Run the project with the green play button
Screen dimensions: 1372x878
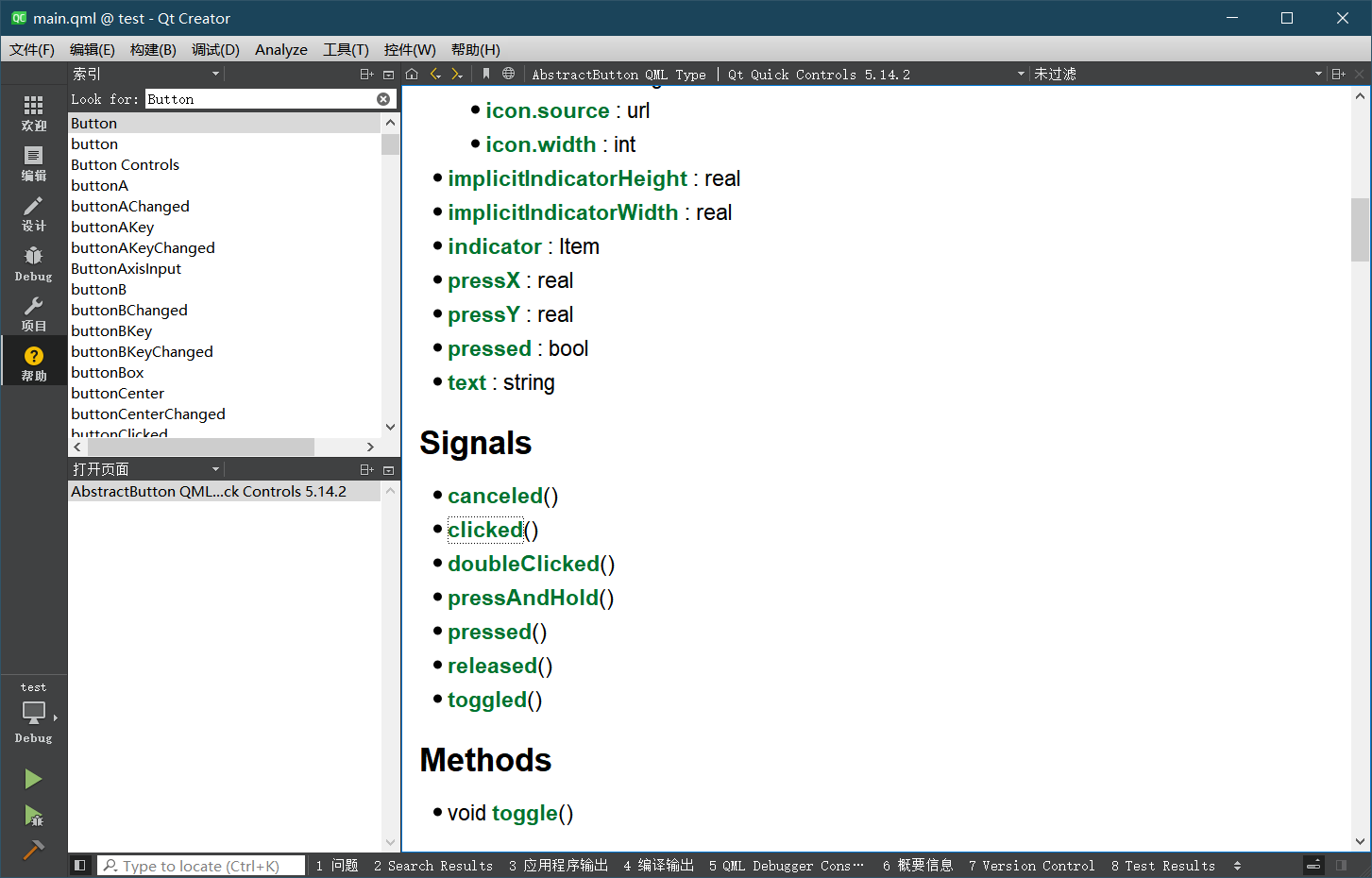(33, 779)
